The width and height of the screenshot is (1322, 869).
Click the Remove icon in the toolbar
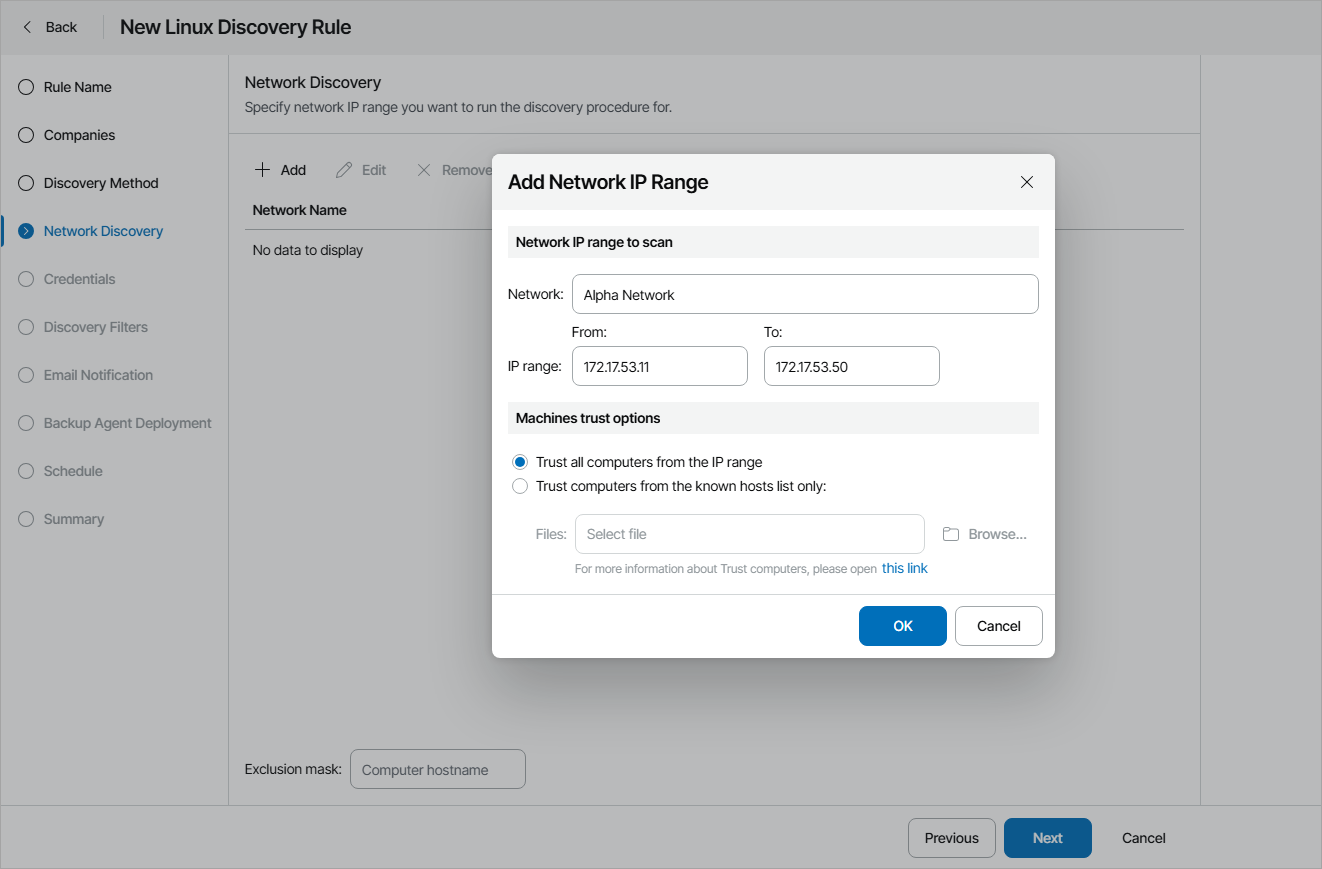(x=423, y=169)
